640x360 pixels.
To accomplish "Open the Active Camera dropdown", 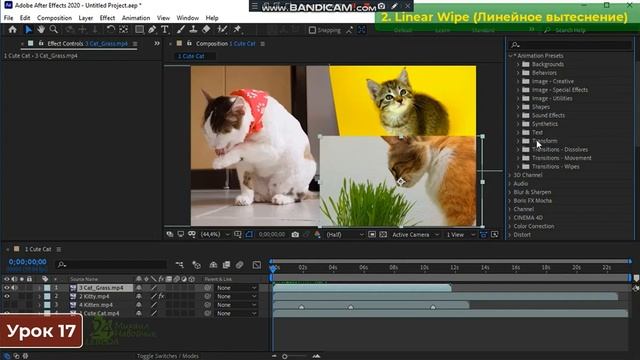I will 415,235.
